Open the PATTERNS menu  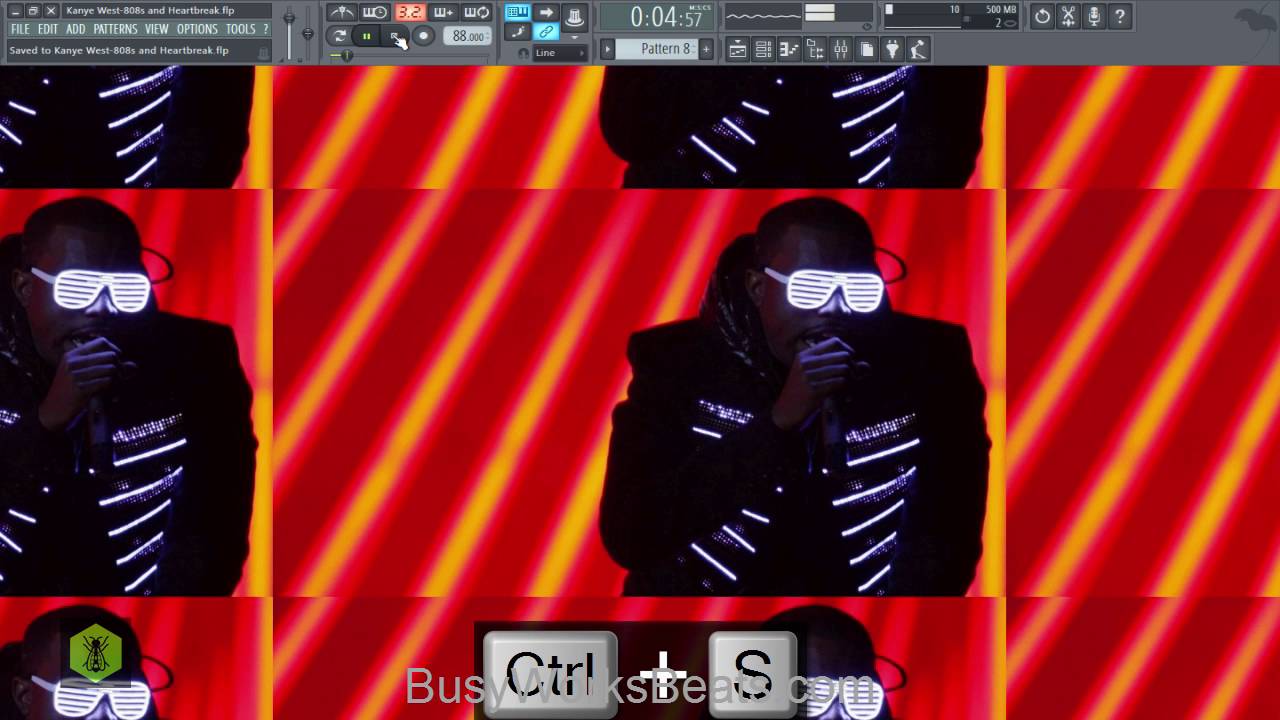[x=115, y=30]
